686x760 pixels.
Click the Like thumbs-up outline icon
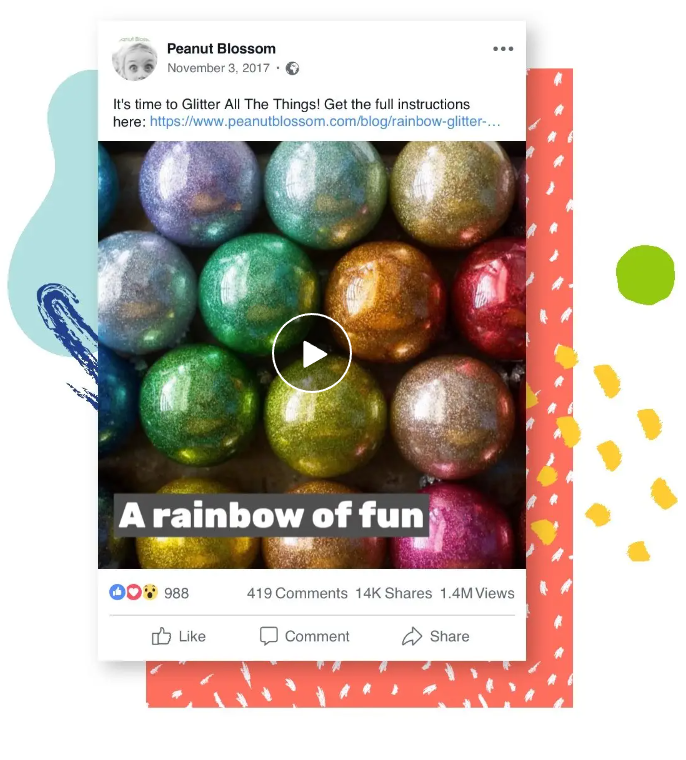click(161, 636)
